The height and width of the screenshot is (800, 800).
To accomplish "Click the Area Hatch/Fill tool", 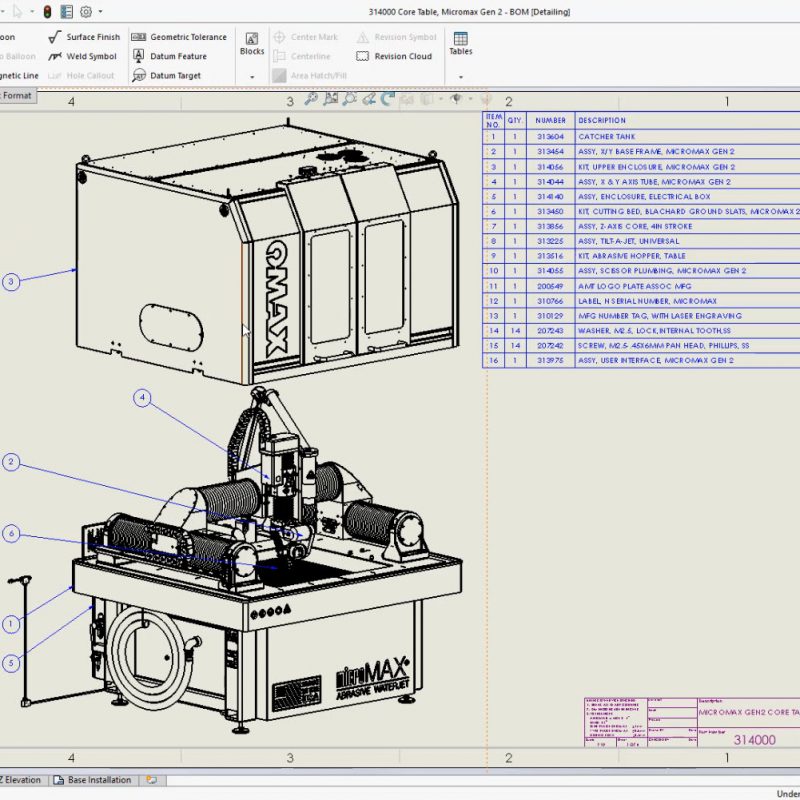I will pos(310,76).
